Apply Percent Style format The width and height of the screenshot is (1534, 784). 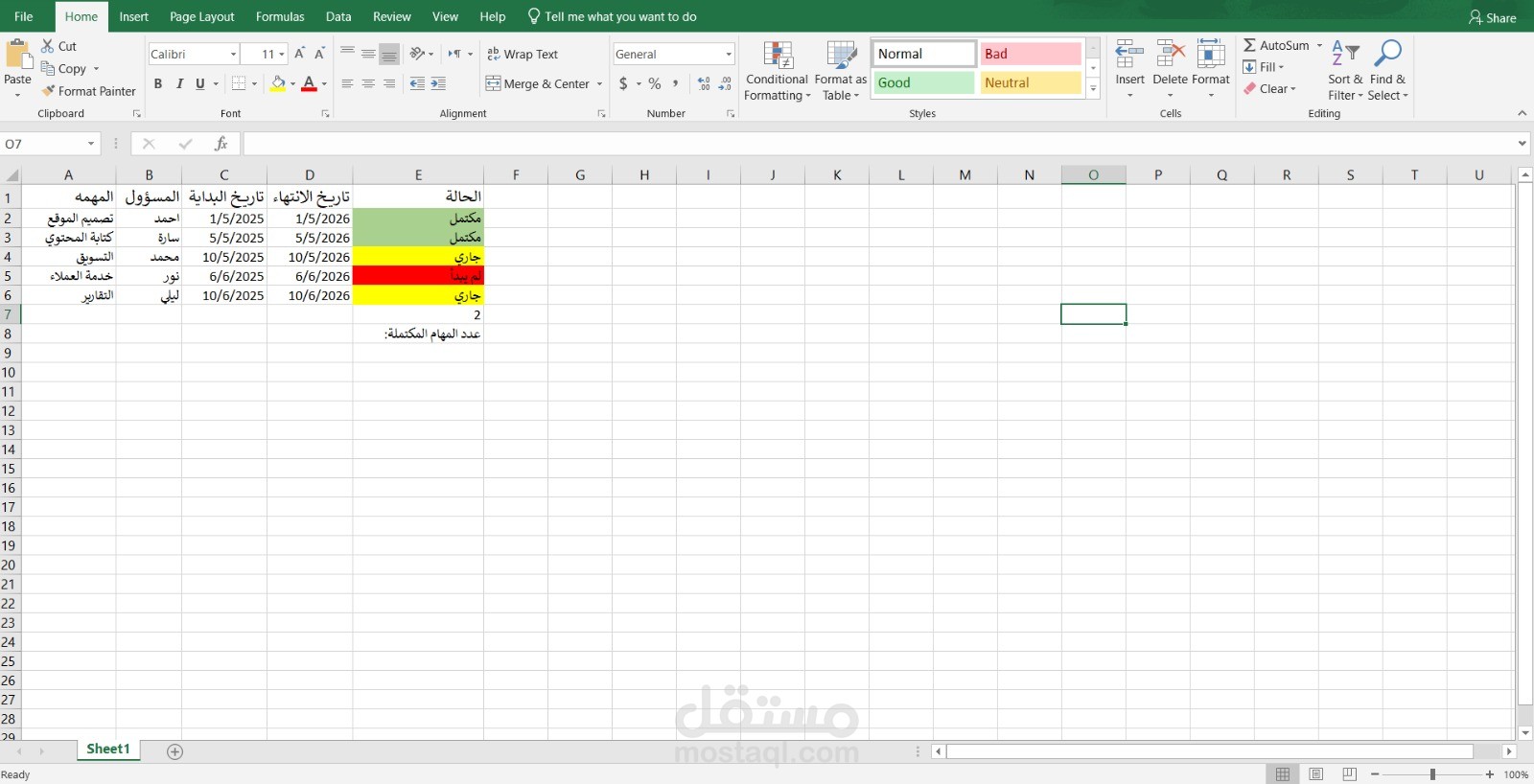pyautogui.click(x=655, y=83)
